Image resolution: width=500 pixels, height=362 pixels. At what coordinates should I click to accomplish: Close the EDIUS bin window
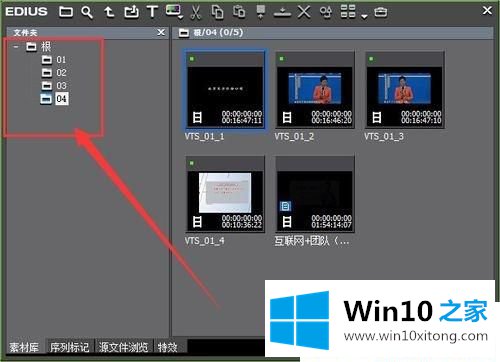[x=487, y=11]
